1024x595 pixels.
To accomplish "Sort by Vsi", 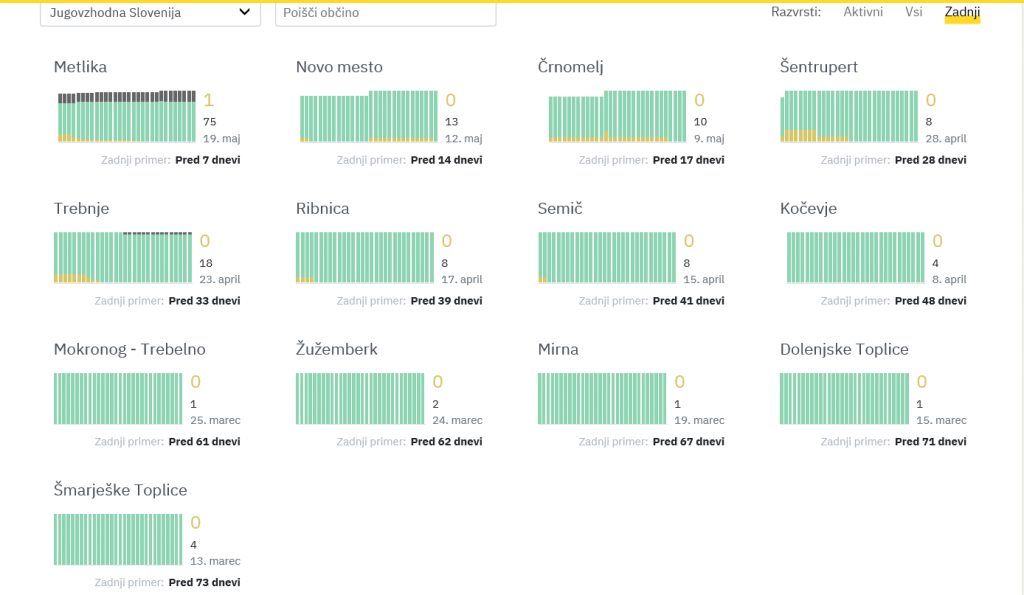I will coord(914,12).
